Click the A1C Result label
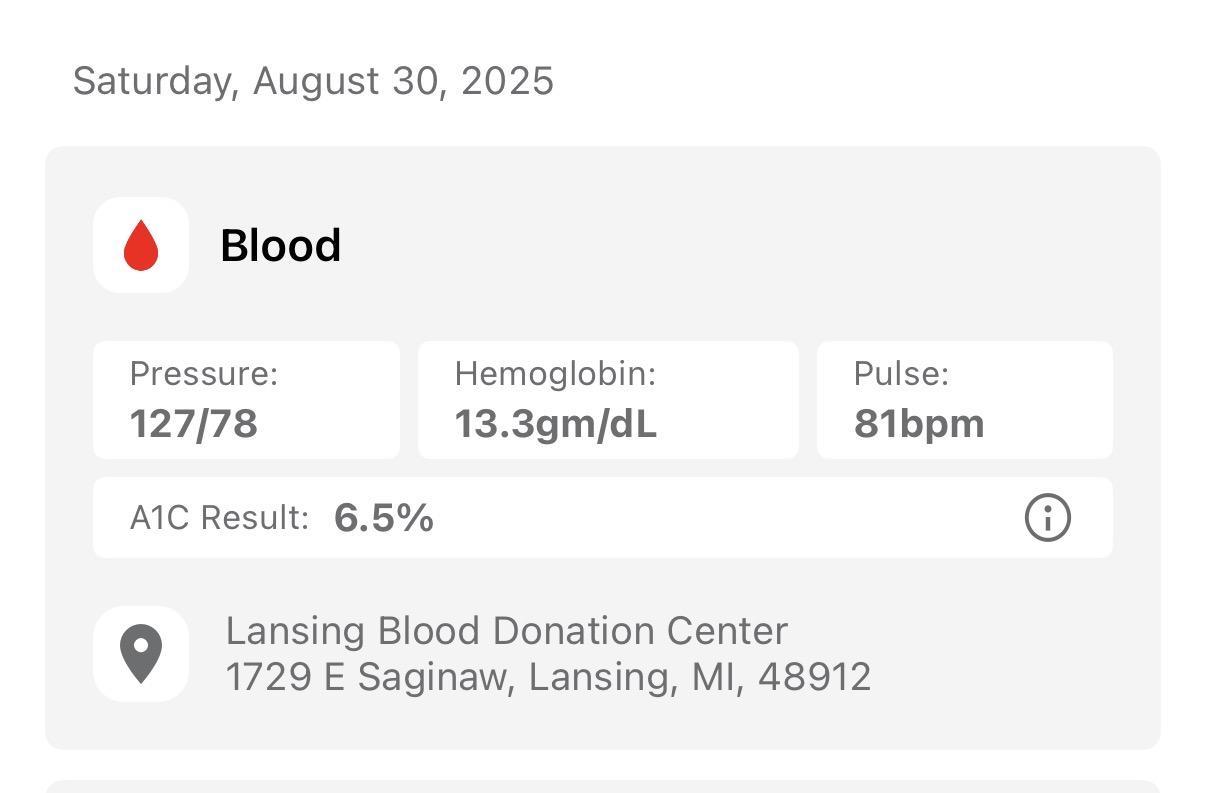1206x793 pixels. point(220,518)
